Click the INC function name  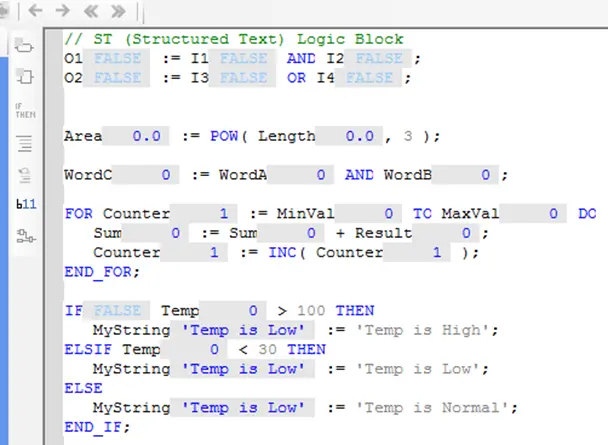282,252
